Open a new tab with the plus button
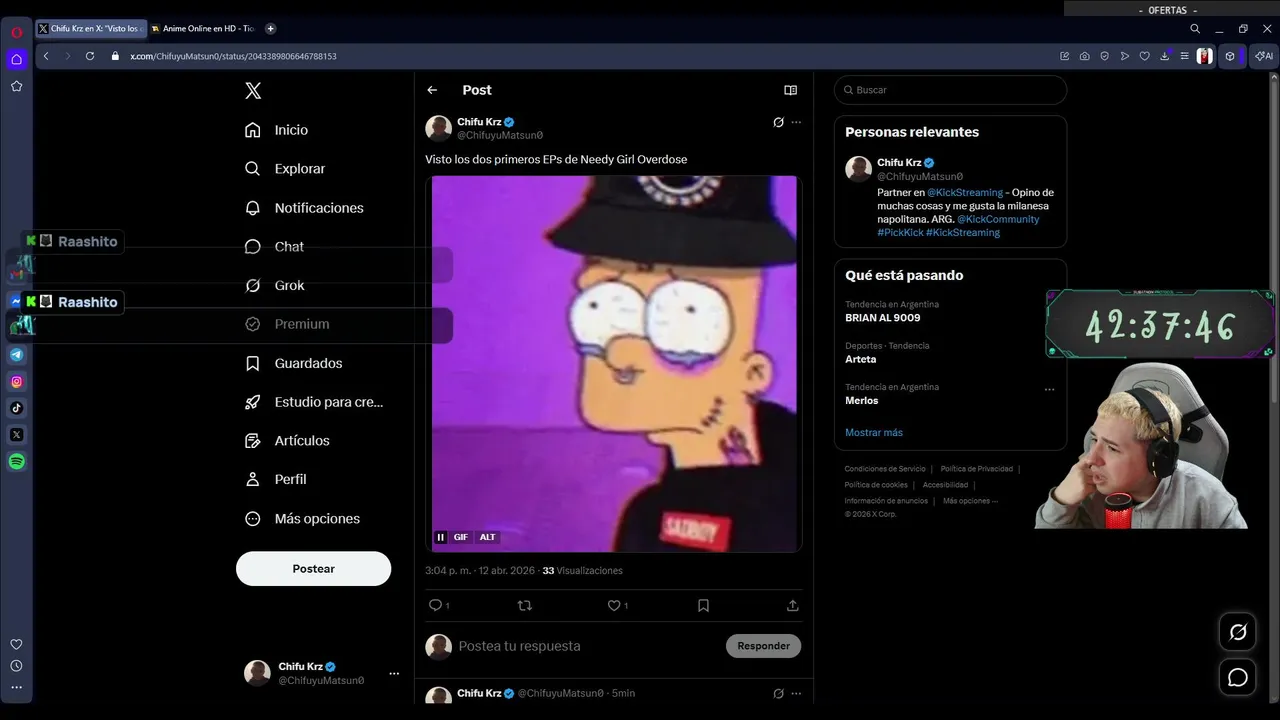 coord(270,29)
